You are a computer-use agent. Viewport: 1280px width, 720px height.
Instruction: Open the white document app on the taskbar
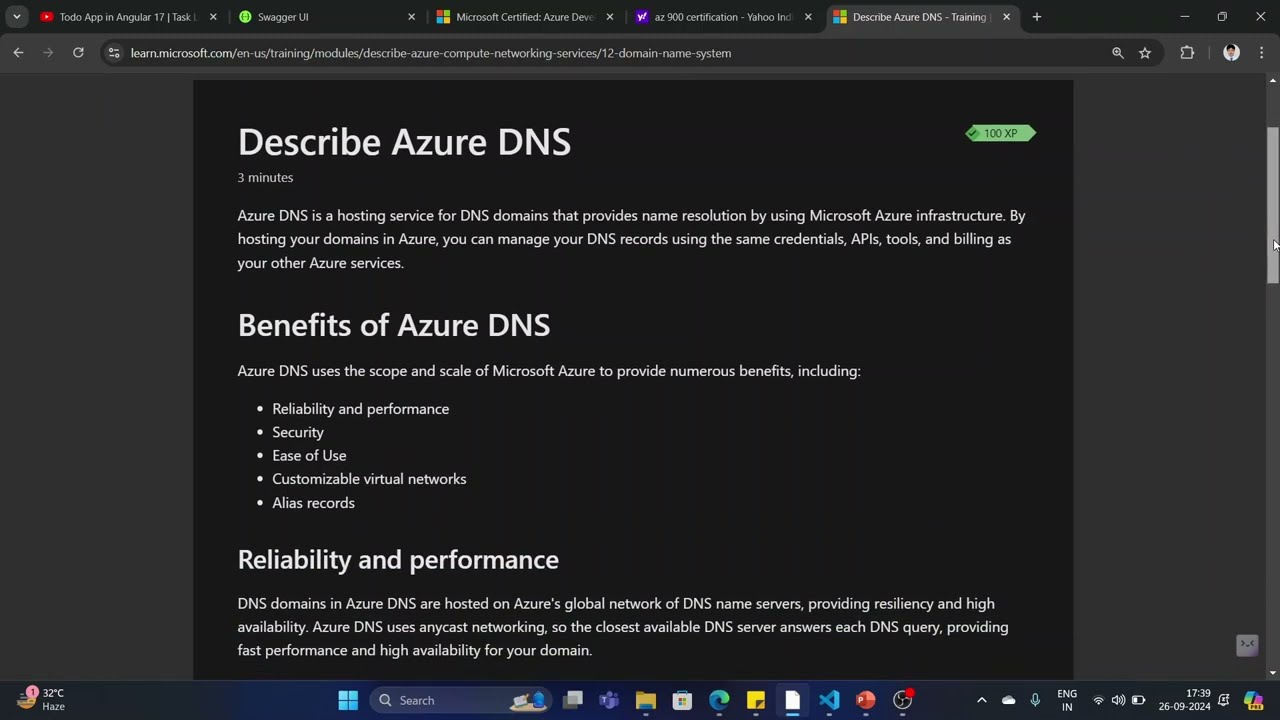coord(792,700)
